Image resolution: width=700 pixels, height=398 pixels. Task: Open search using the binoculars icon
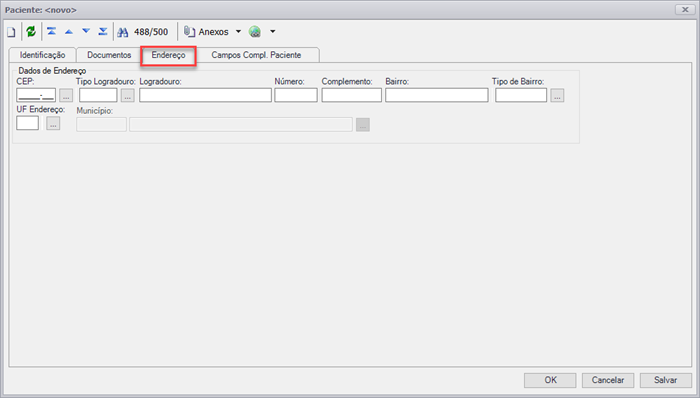click(123, 32)
